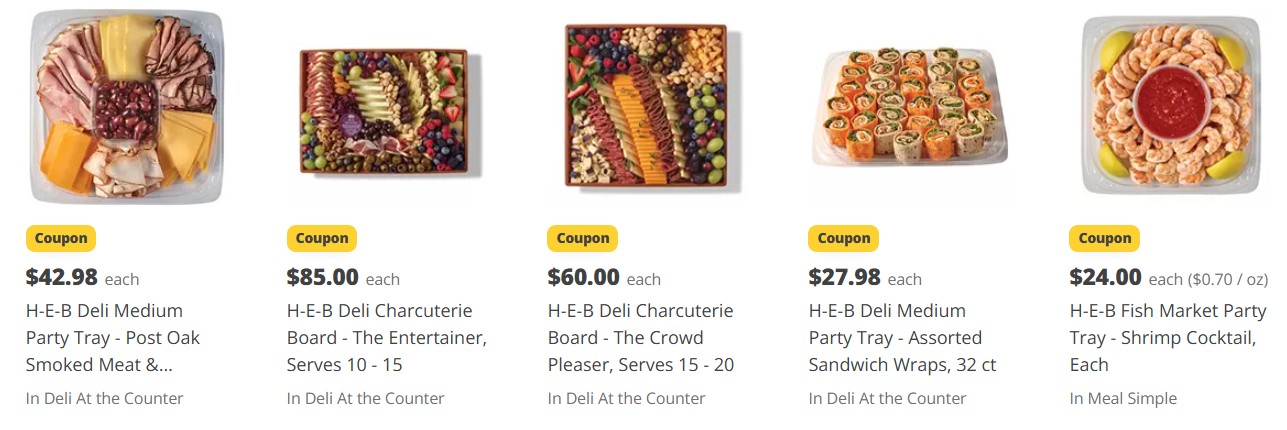Select the $60.00 each price
The width and height of the screenshot is (1287, 430).
click(604, 278)
